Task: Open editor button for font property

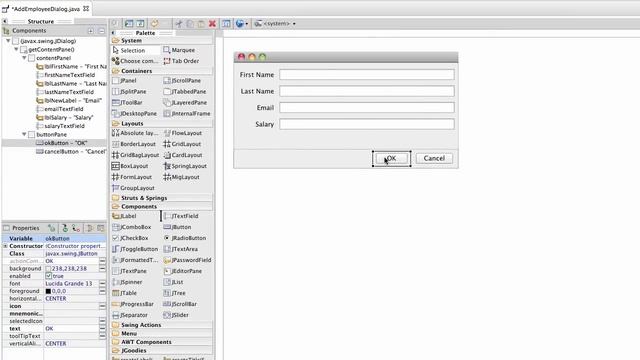Action: (x=102, y=284)
